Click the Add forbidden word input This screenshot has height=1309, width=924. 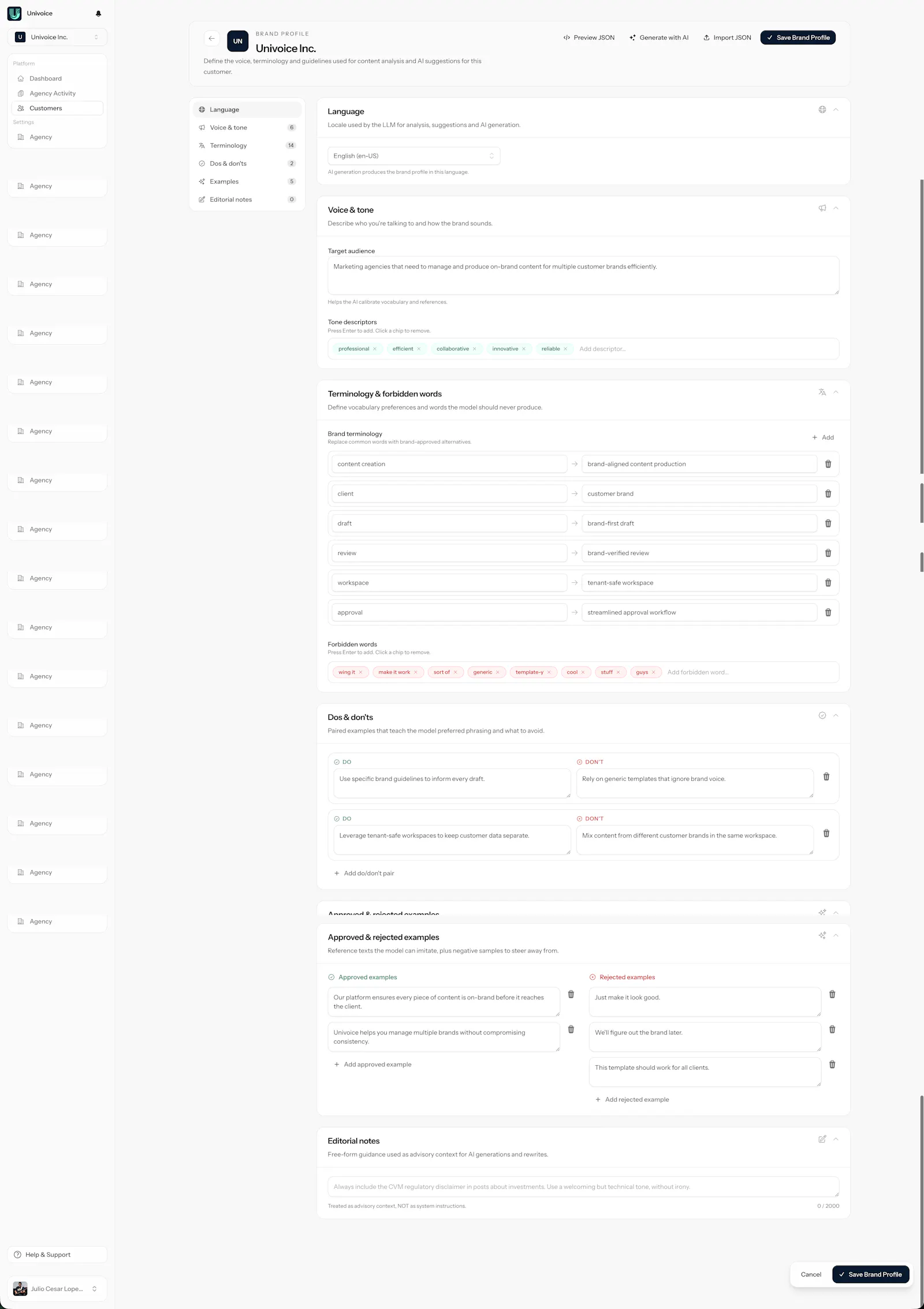750,672
